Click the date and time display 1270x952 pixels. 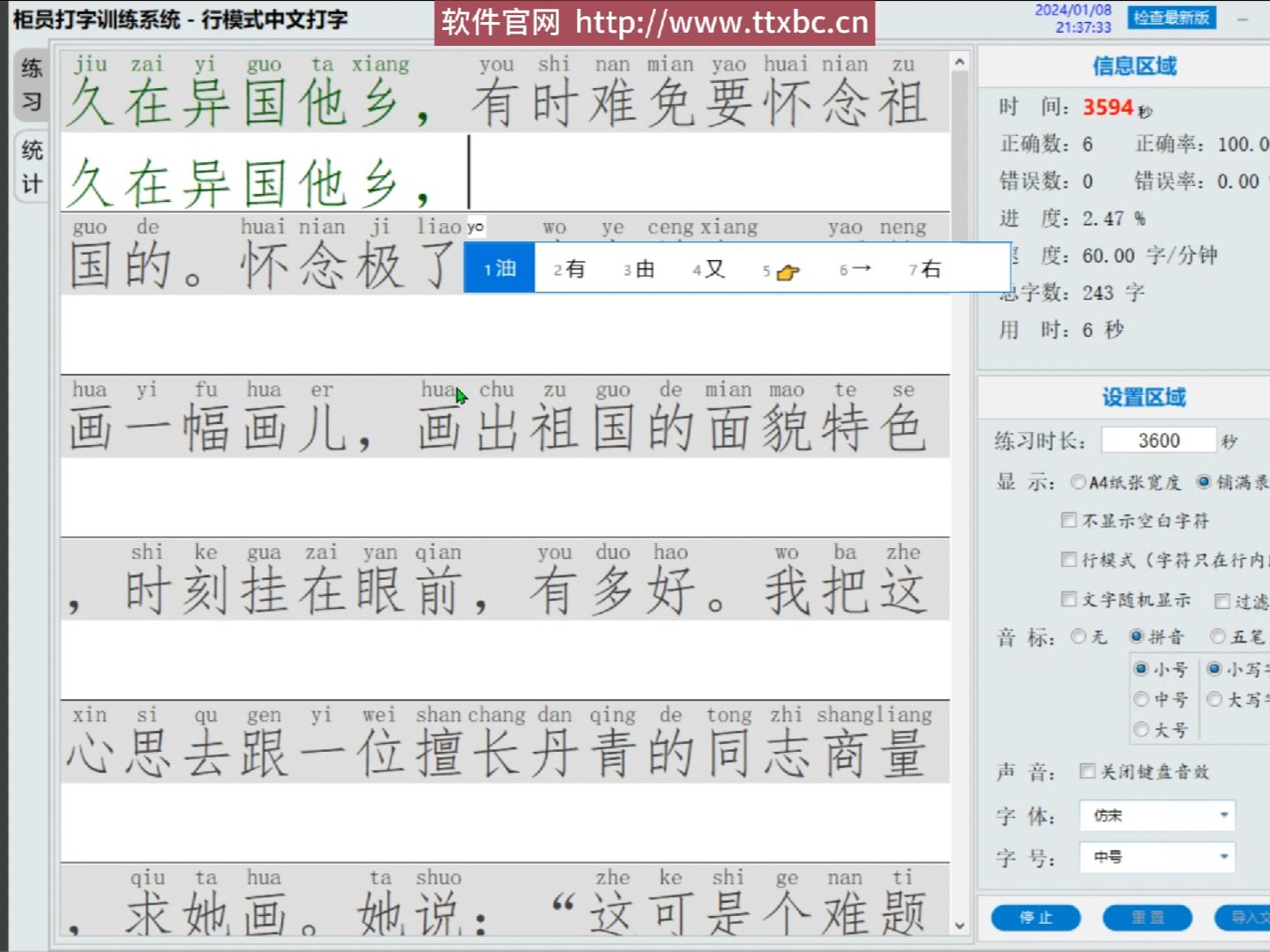1073,19
